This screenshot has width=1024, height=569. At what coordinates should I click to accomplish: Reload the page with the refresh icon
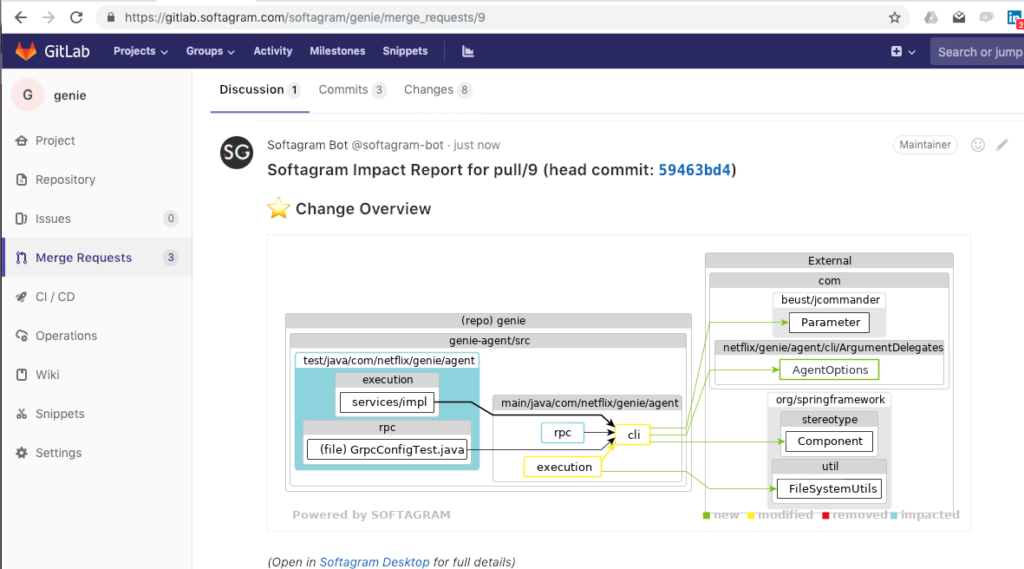coord(76,18)
